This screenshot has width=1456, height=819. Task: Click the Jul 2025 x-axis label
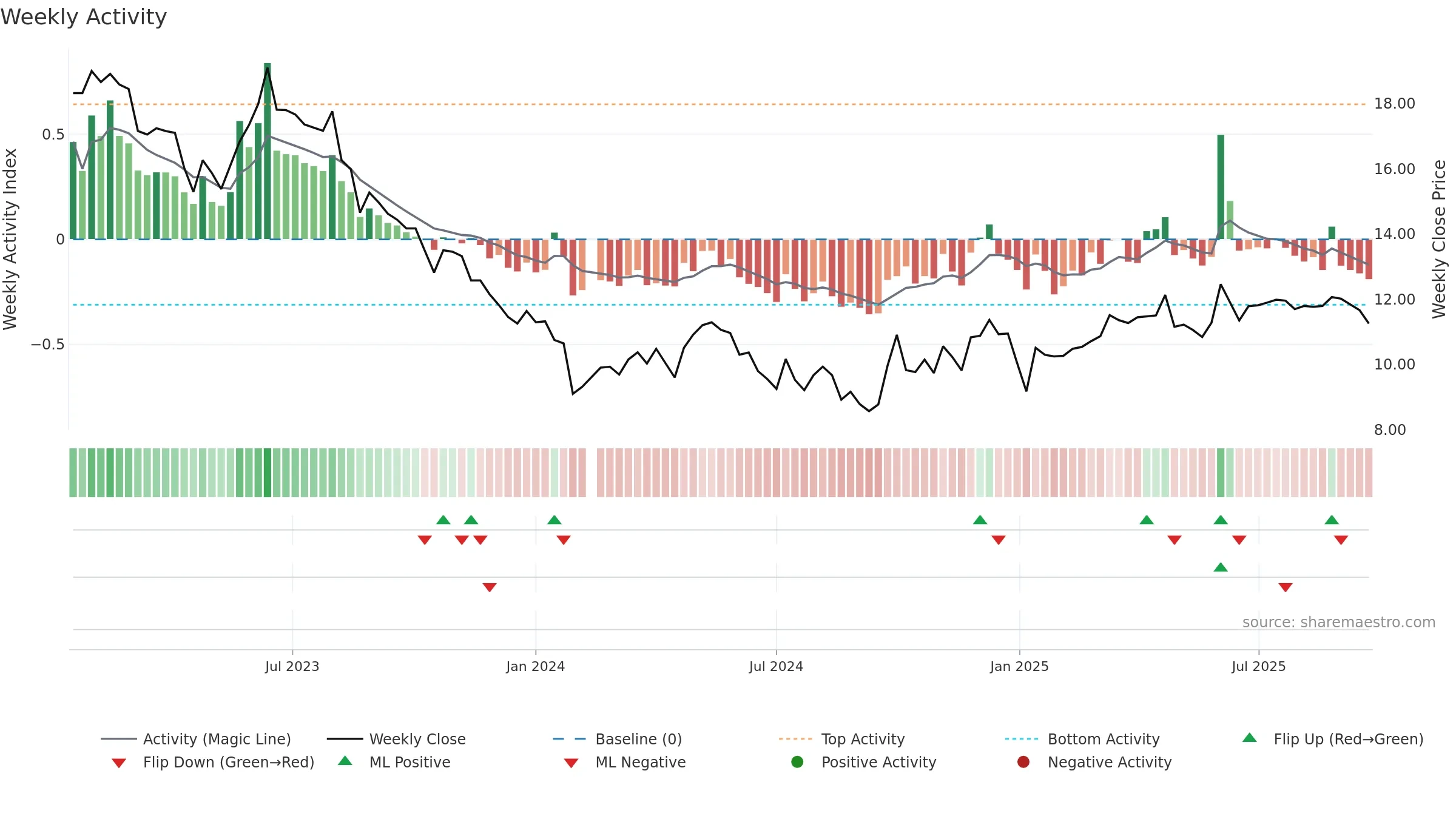point(1258,666)
